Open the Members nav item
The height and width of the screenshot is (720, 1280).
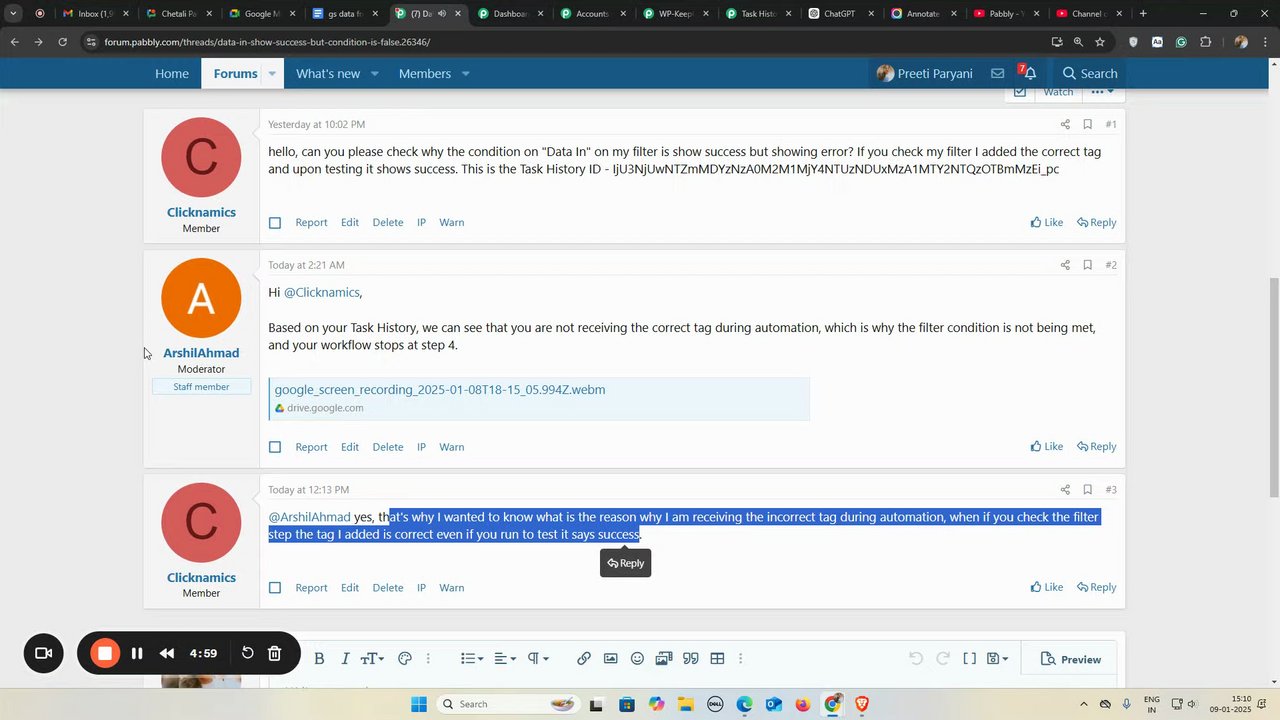pos(425,74)
